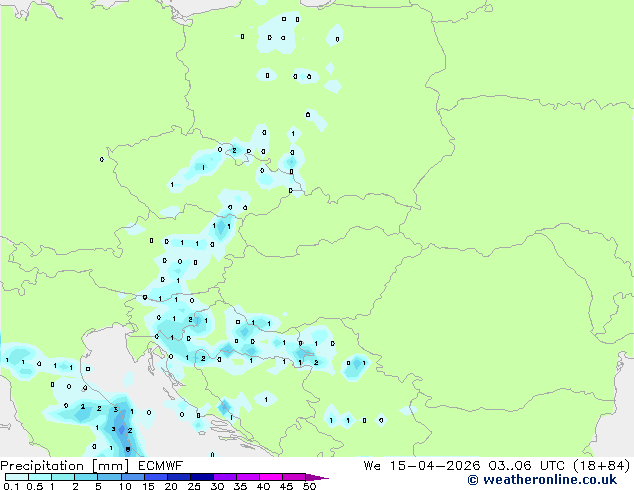This screenshot has width=634, height=490.
Task: Pick the 25–30 mm dark navy swatch
Action: click(201, 477)
